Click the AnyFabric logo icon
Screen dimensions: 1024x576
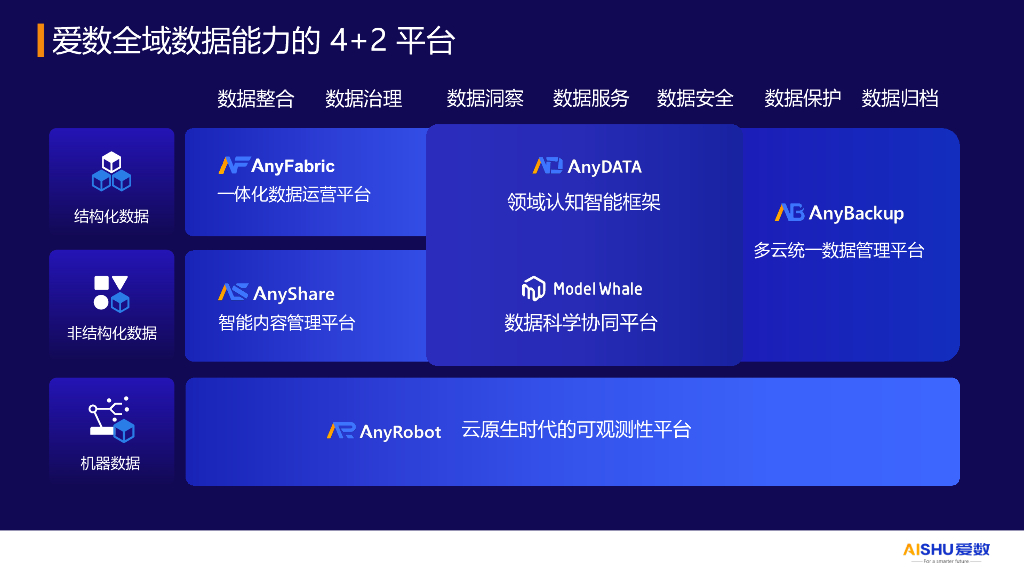(x=234, y=165)
